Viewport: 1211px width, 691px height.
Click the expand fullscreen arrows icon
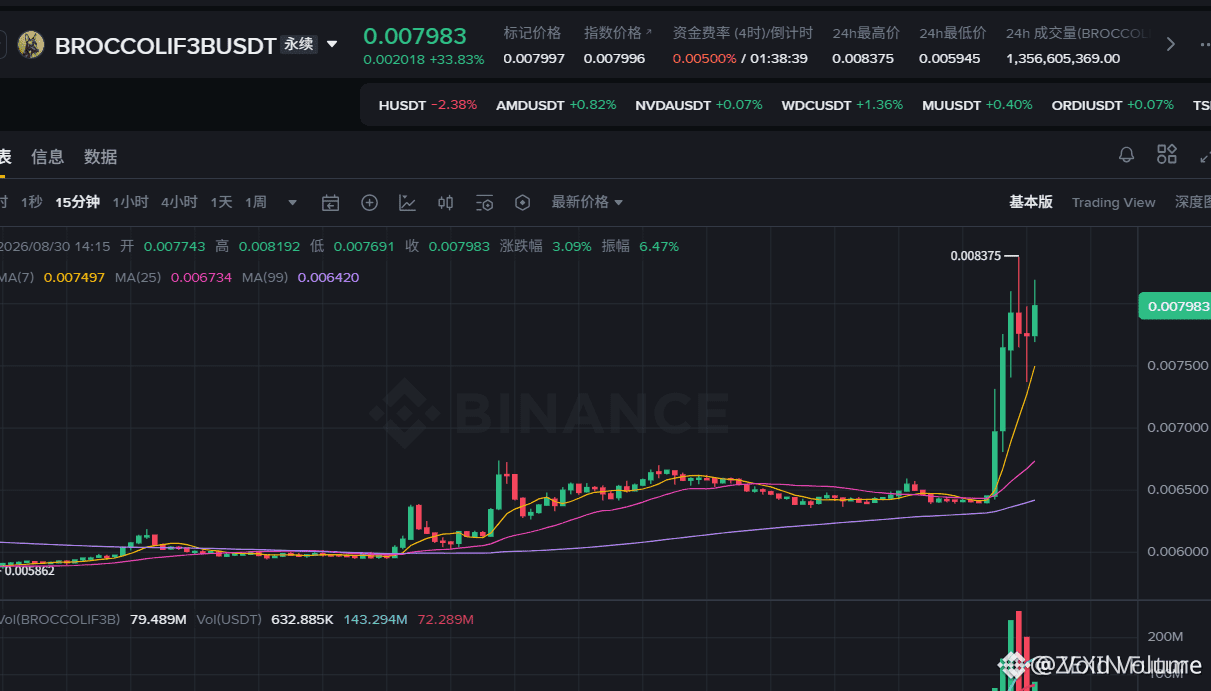1204,155
